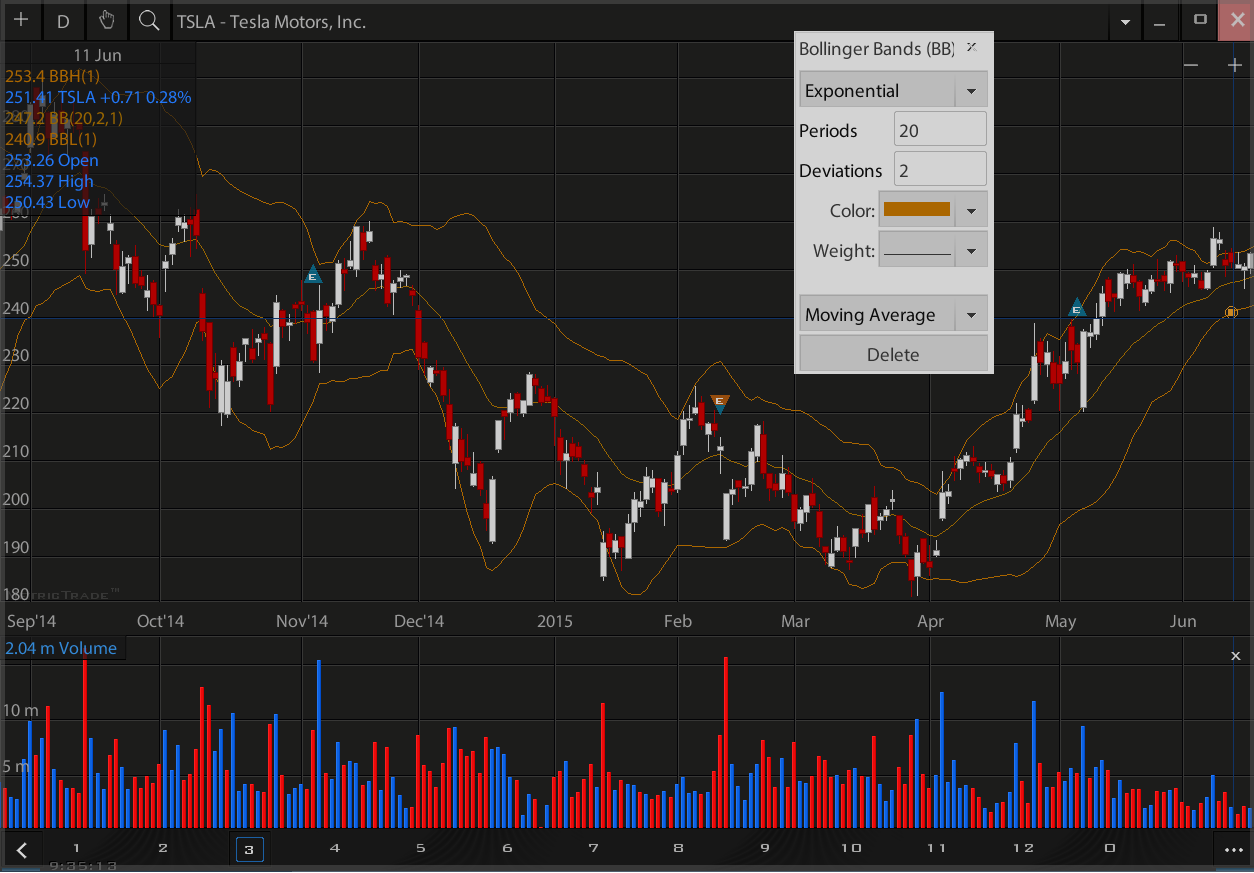This screenshot has height=873, width=1254.
Task: Switch to workspace tab 8
Action: 679,848
